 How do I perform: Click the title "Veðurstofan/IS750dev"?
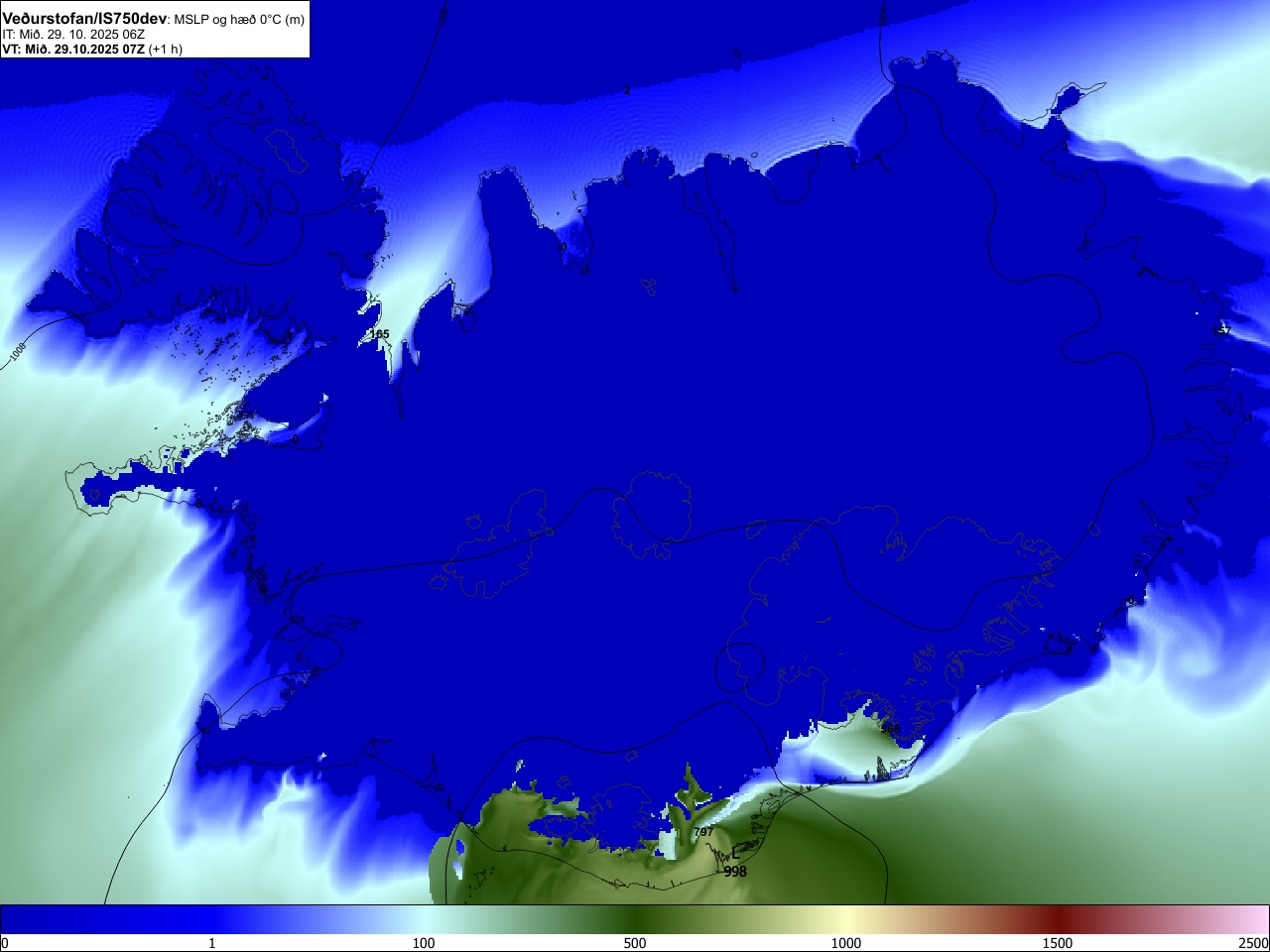click(84, 19)
